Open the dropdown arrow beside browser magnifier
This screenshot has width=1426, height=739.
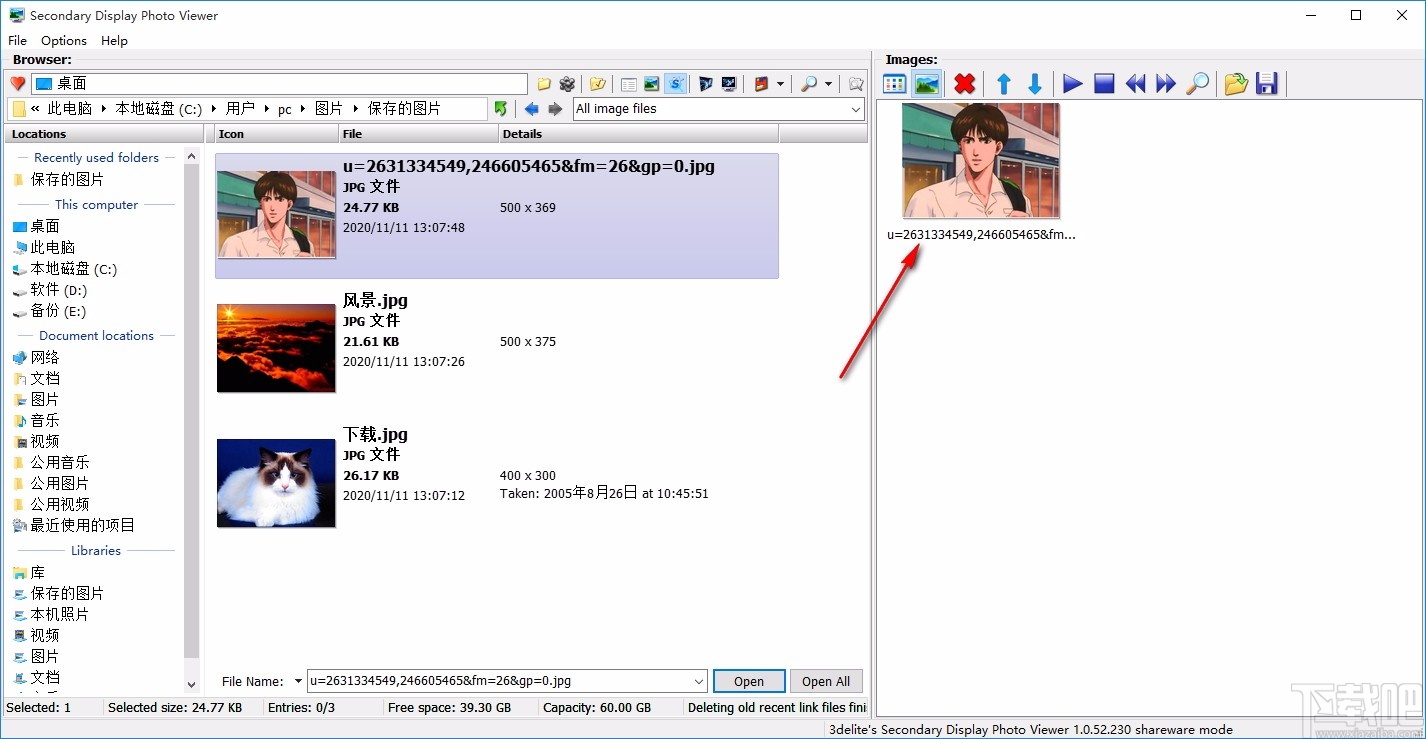829,84
